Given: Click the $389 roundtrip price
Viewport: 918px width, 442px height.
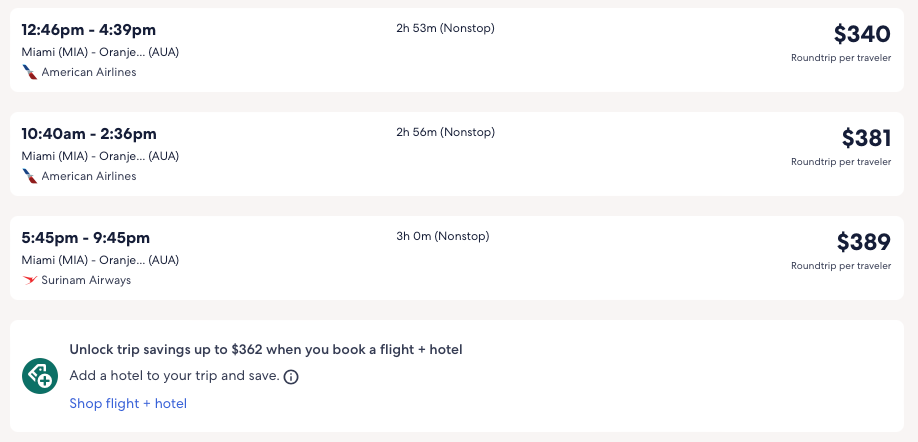Looking at the screenshot, I should 863,242.
